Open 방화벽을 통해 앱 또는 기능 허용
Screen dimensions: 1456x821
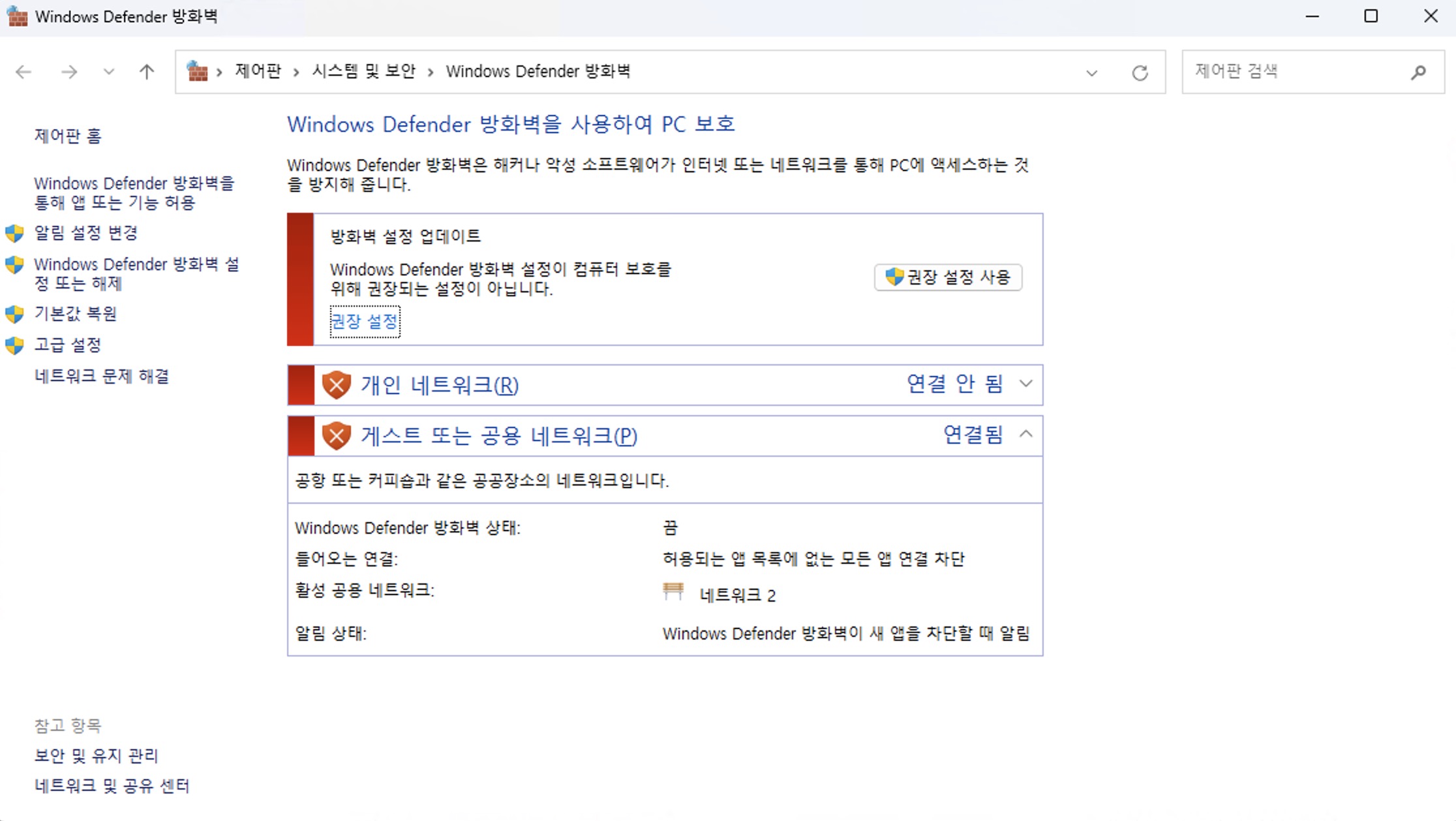coord(134,193)
